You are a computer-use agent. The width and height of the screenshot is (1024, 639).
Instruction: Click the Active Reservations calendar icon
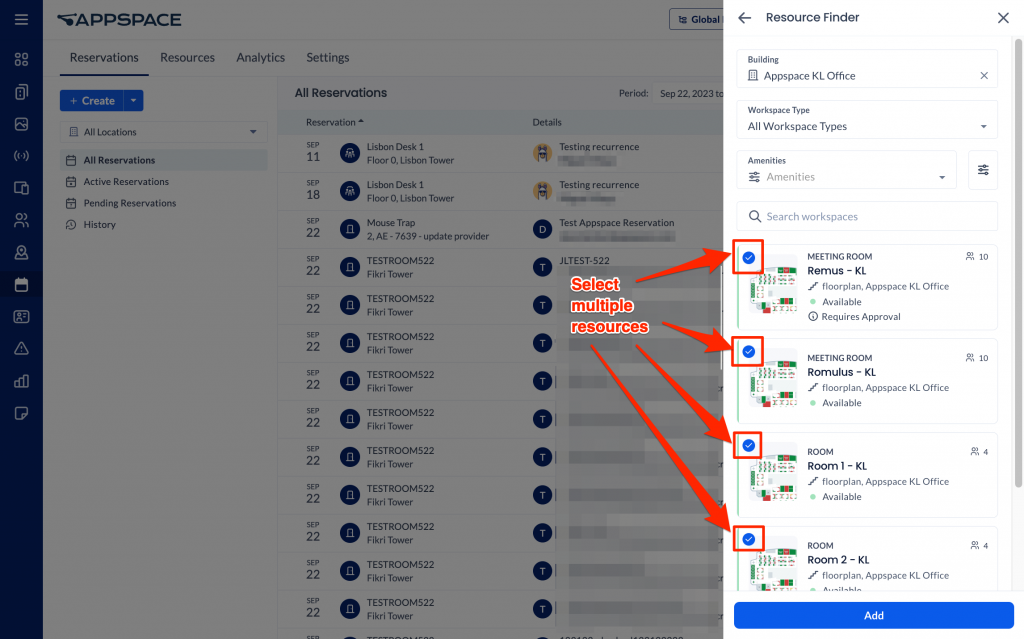(71, 182)
